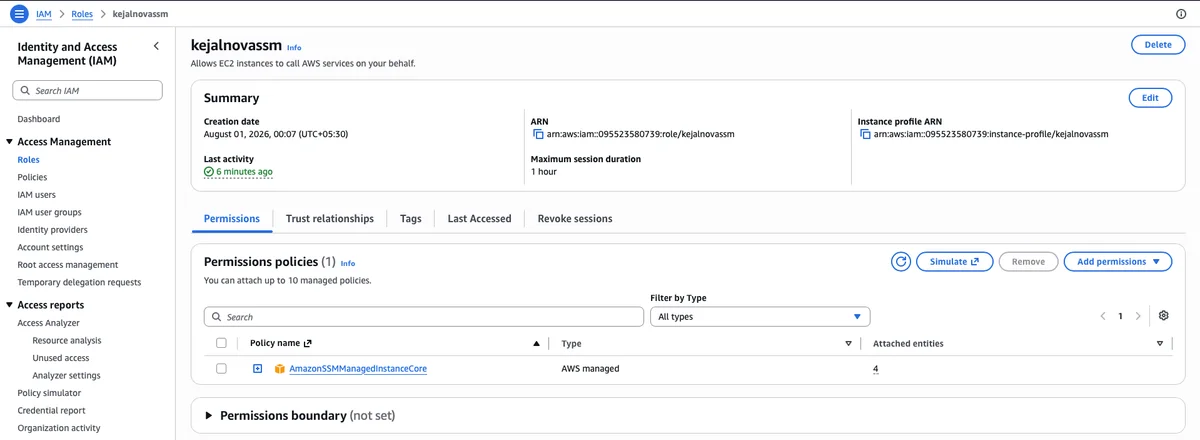Collapse the Access reports sidebar section

click(x=9, y=305)
